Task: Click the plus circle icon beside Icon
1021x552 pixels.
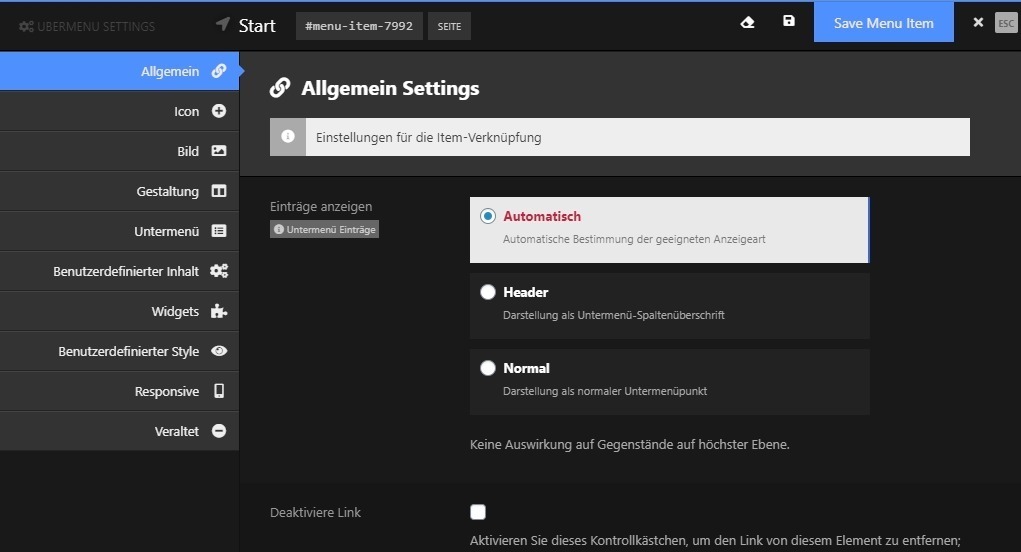Action: click(x=219, y=111)
